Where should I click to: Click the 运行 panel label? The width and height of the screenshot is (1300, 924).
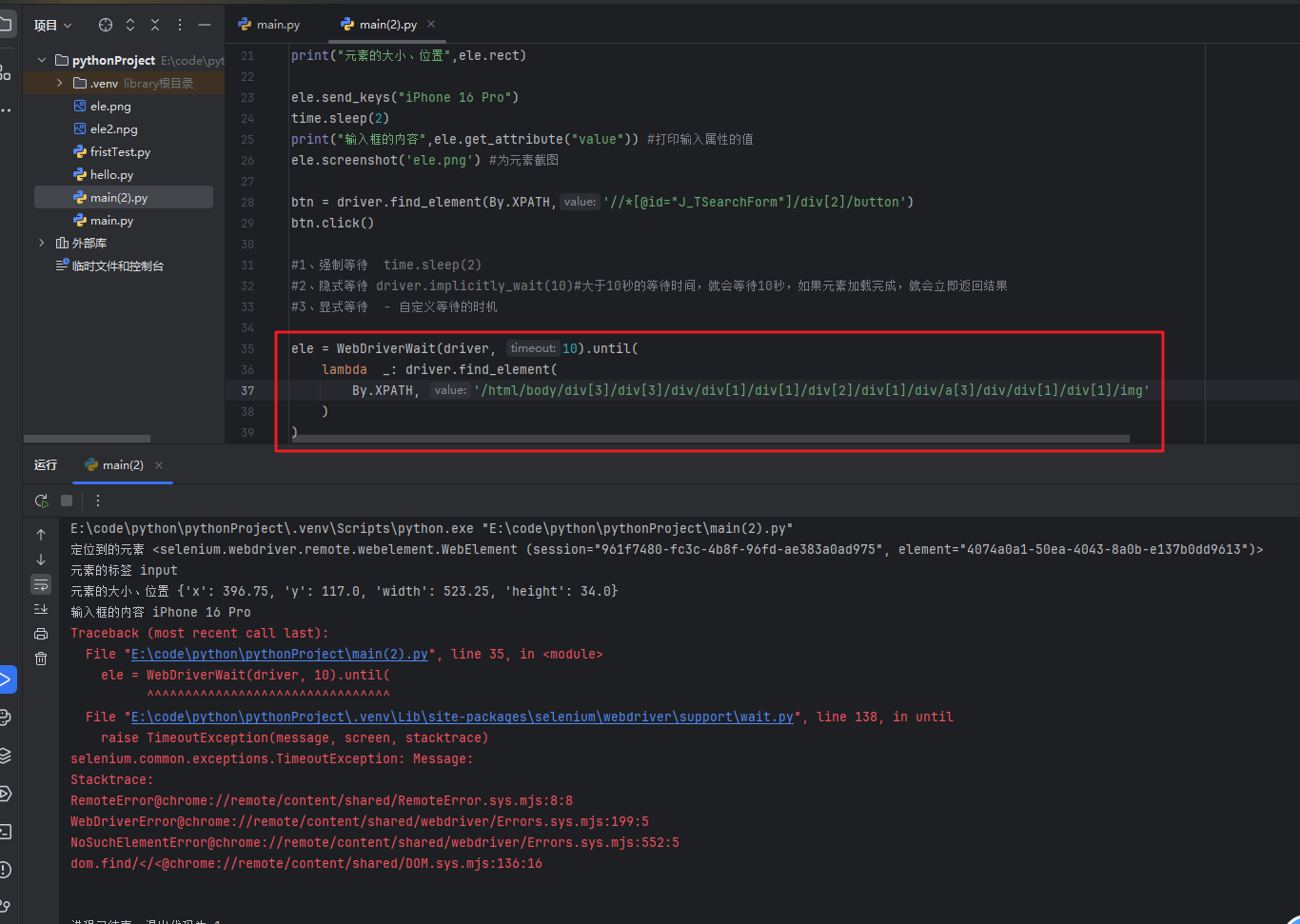coord(46,464)
